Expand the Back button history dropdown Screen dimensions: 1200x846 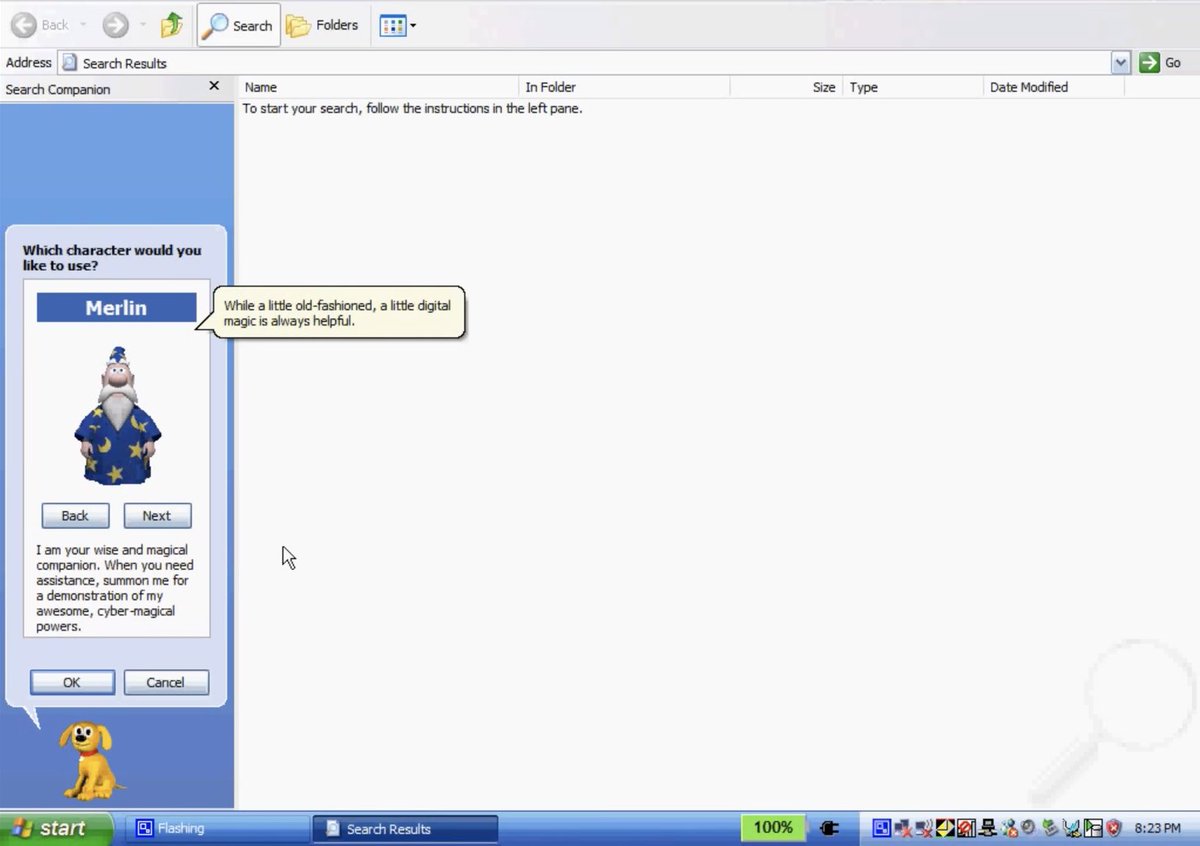point(82,25)
